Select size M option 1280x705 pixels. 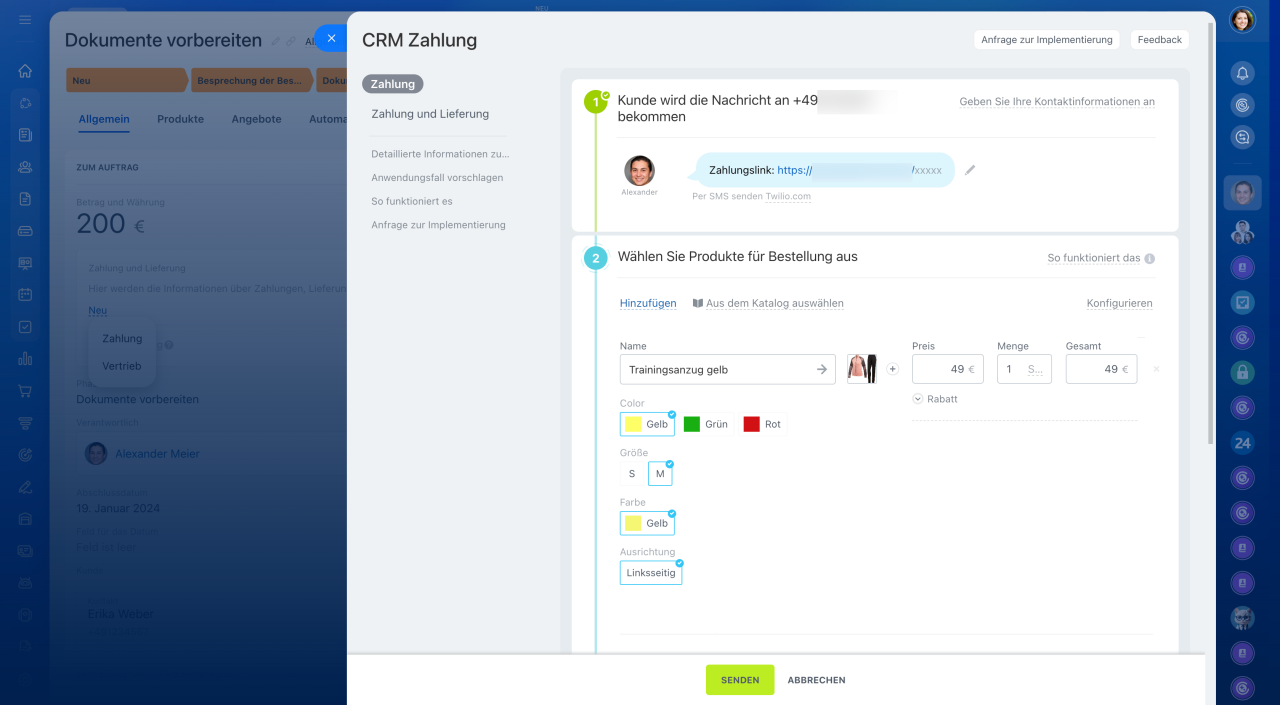(x=660, y=474)
